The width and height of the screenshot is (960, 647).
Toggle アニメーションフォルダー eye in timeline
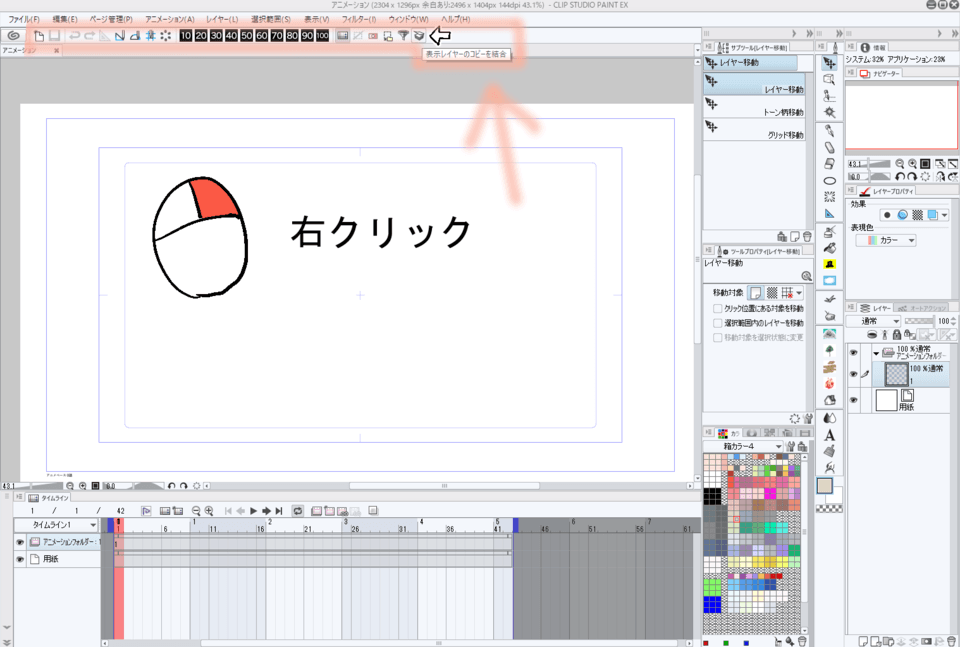20,542
